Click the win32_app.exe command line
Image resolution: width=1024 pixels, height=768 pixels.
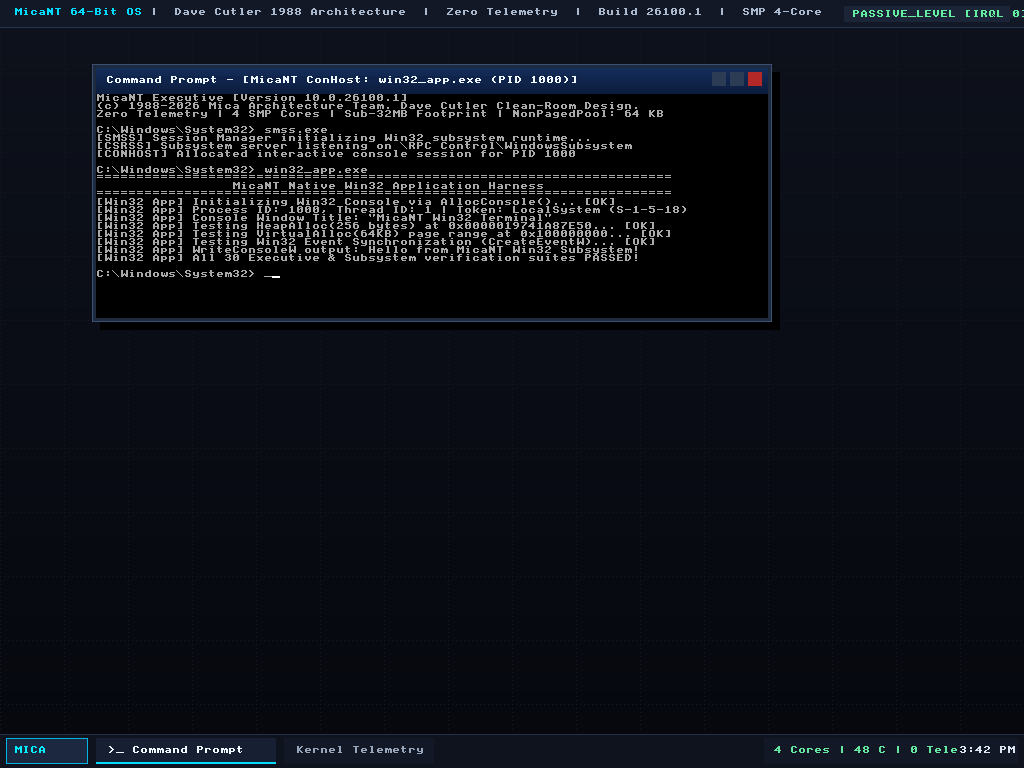point(232,170)
